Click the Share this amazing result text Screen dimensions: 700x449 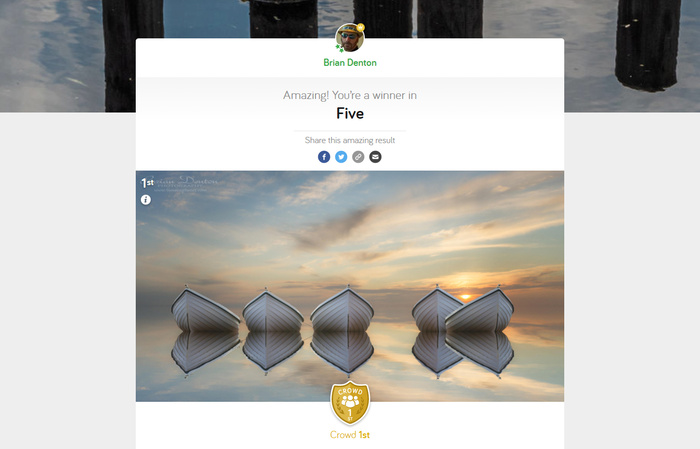350,140
